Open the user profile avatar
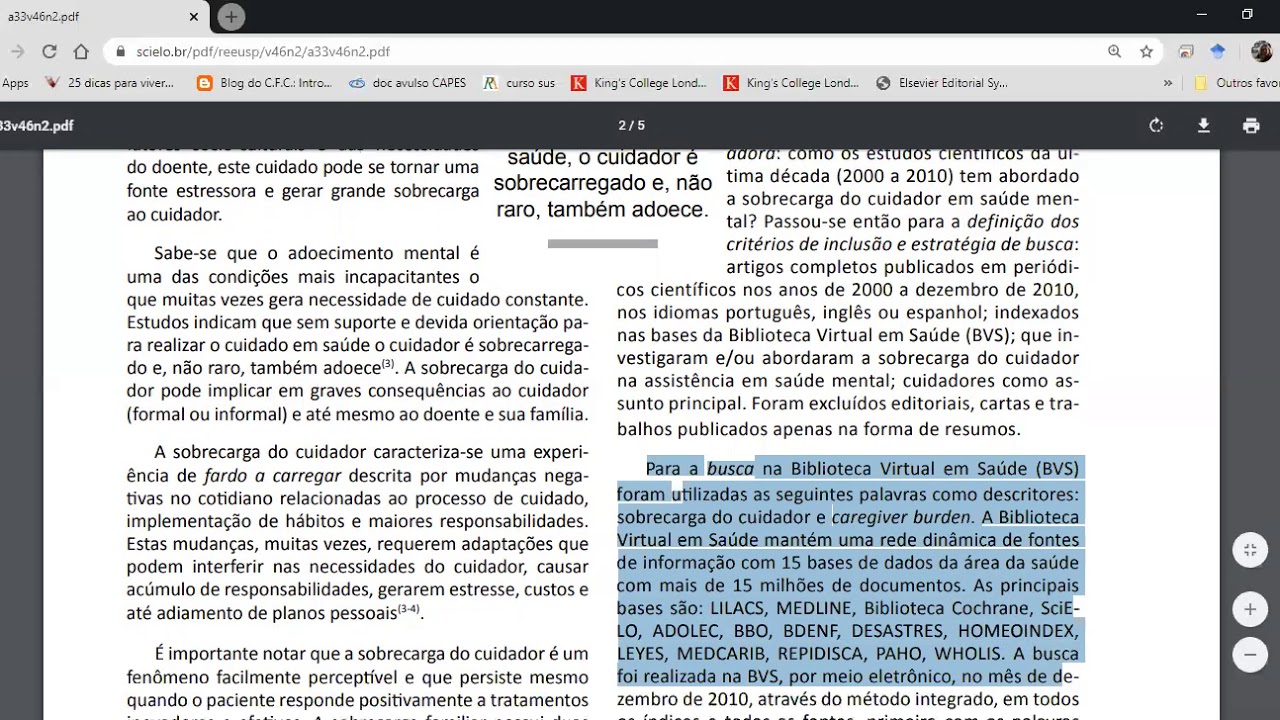This screenshot has width=1280, height=720. 1261,52
